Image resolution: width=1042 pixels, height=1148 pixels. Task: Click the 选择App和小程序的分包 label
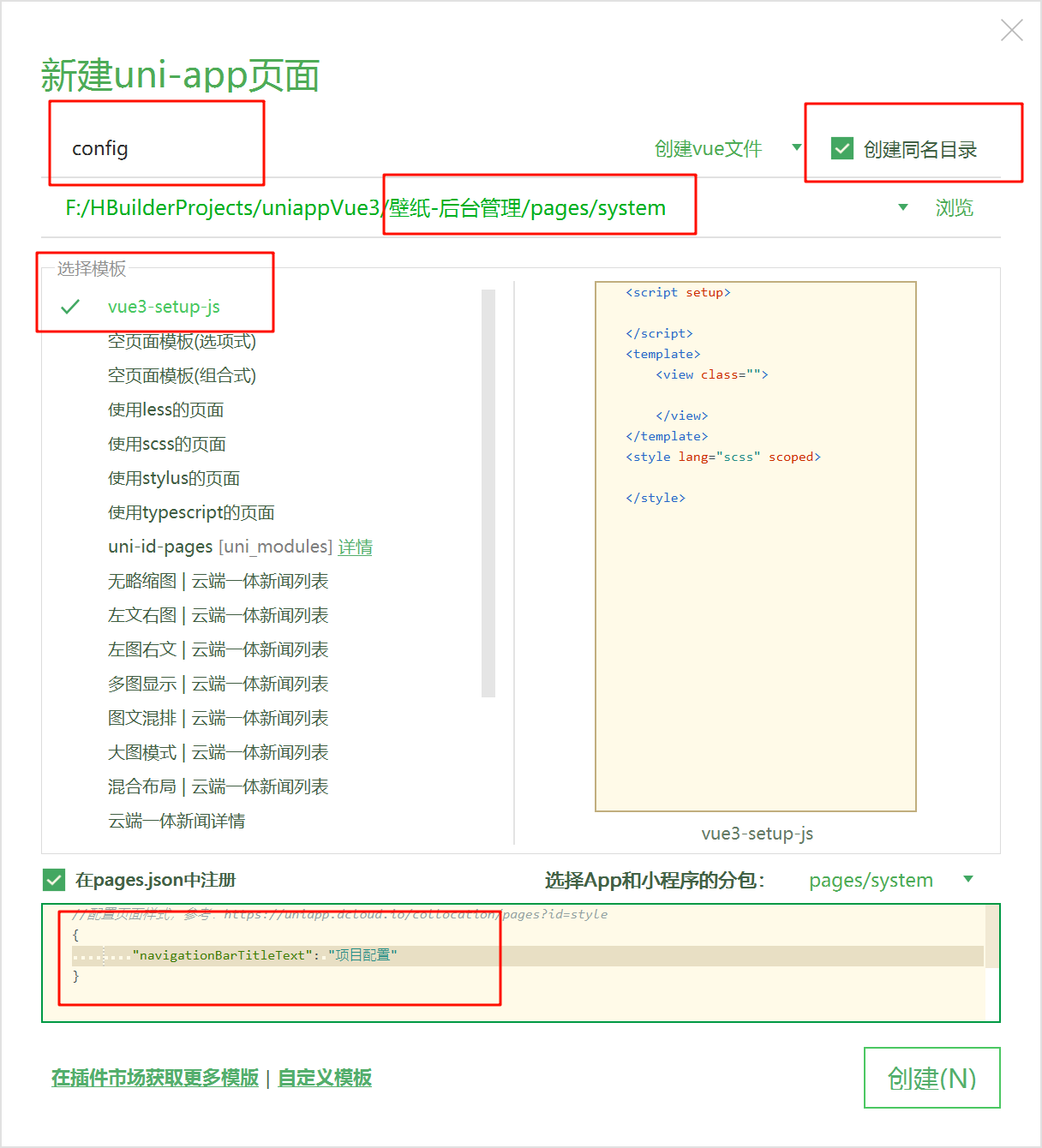tap(655, 880)
